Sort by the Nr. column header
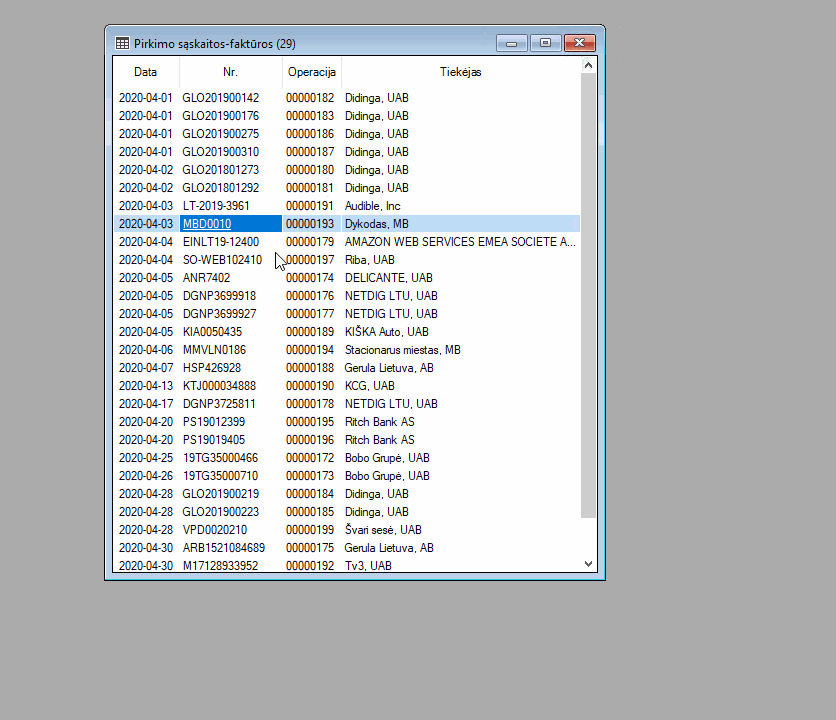This screenshot has height=720, width=836. click(x=230, y=72)
